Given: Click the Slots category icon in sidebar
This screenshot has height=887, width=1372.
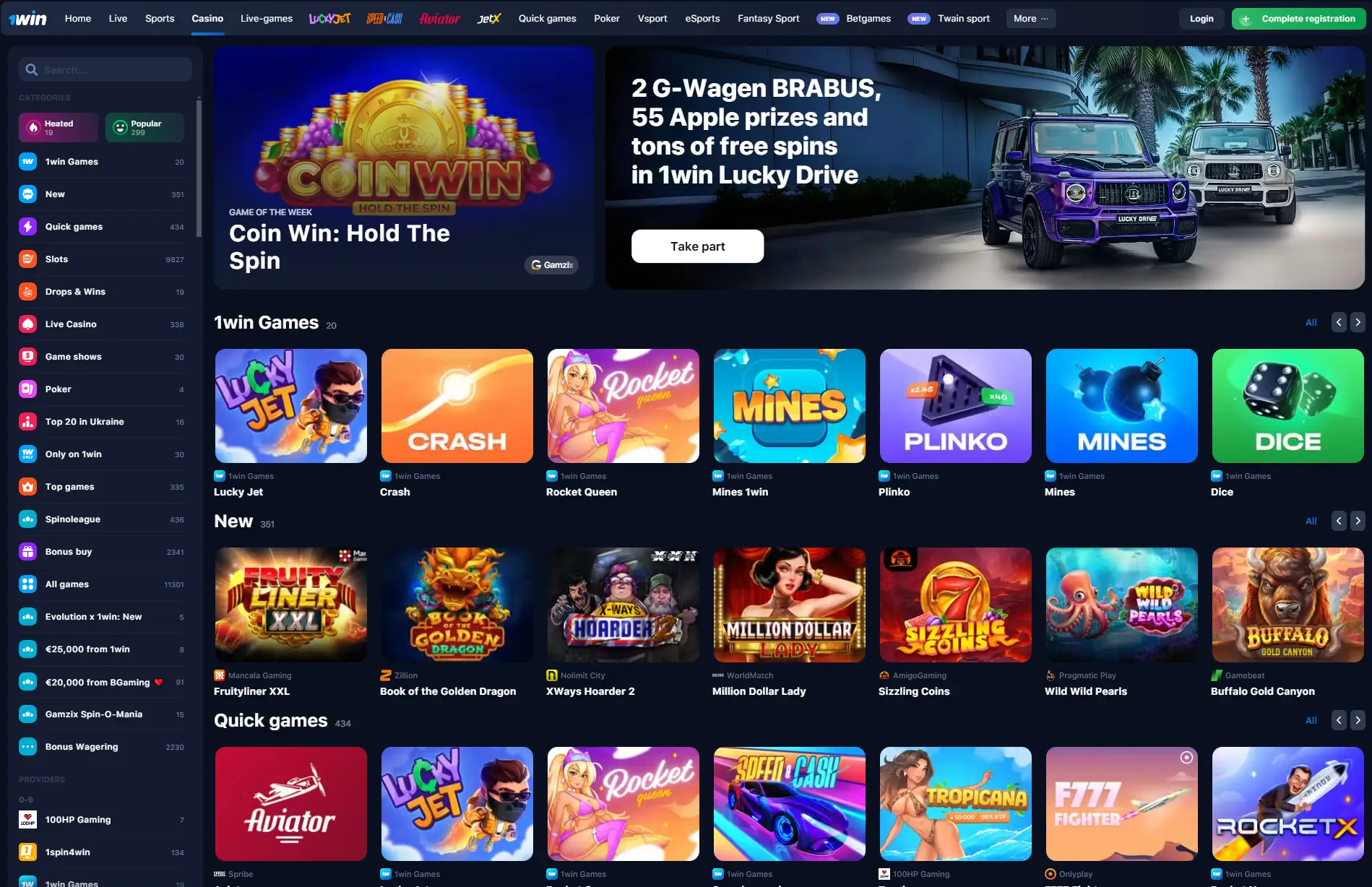Looking at the screenshot, I should tap(27, 259).
